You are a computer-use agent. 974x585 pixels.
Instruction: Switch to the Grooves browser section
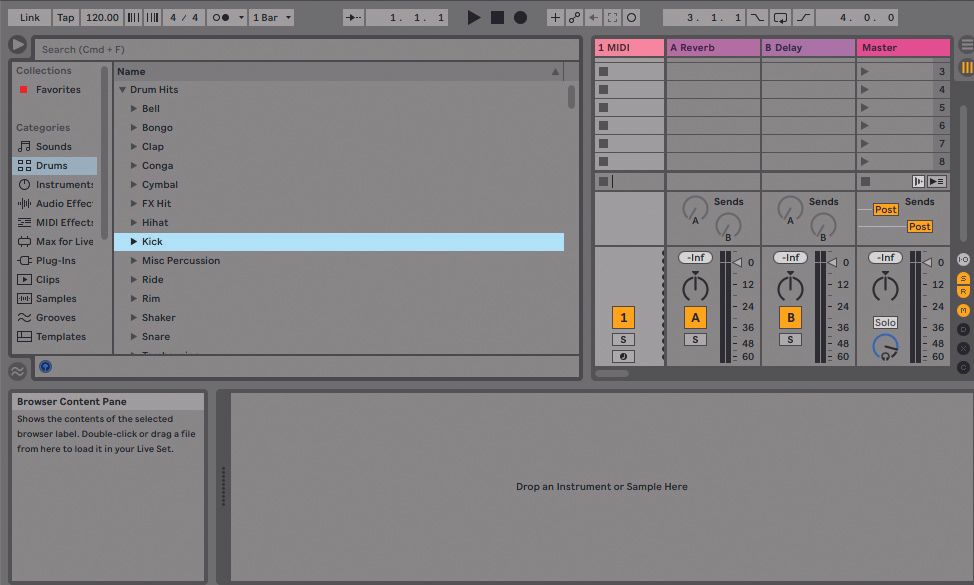point(57,317)
